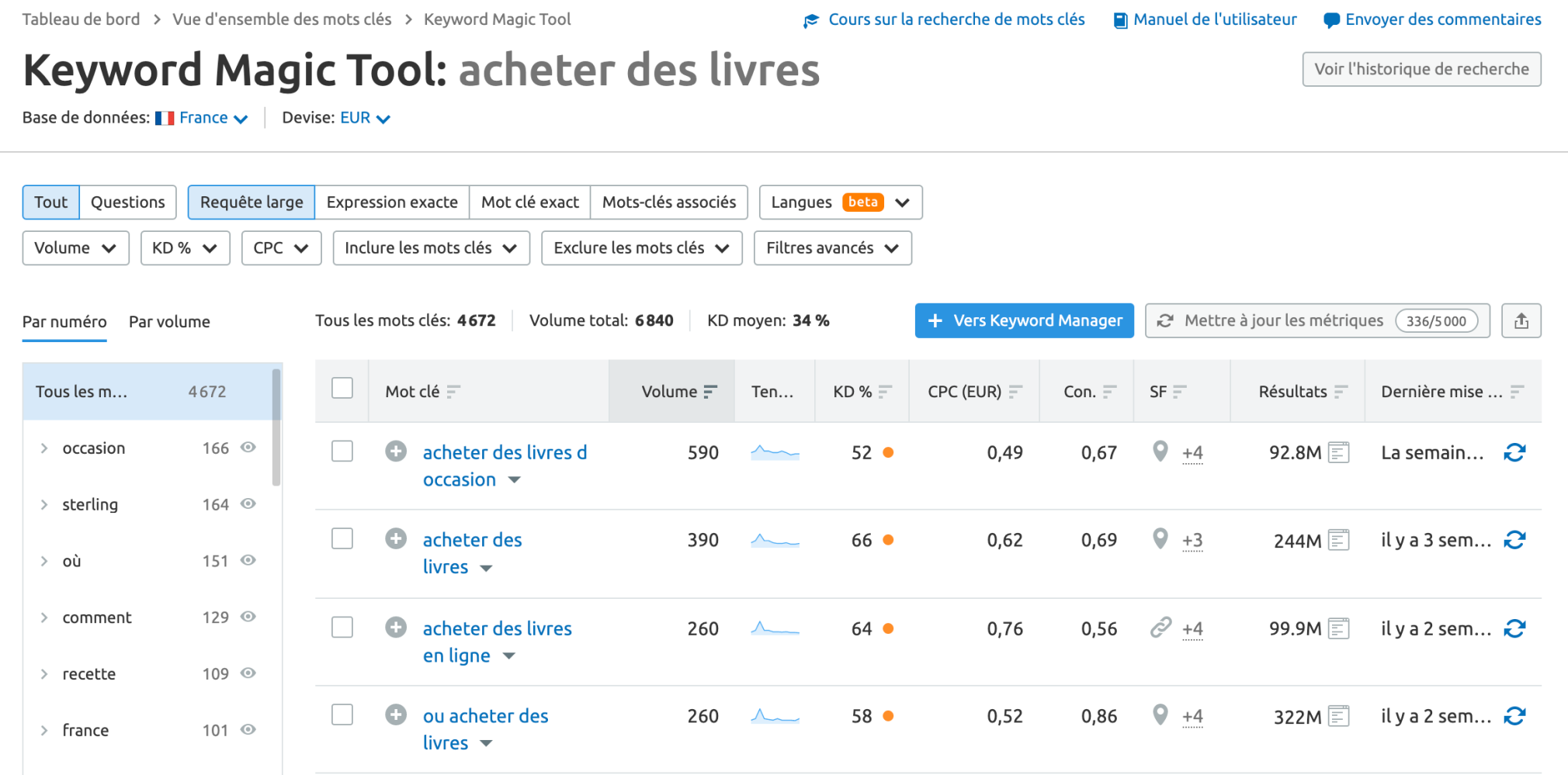This screenshot has width=1568, height=775.
Task: Click the sort icon on the Volume column
Action: tap(712, 392)
